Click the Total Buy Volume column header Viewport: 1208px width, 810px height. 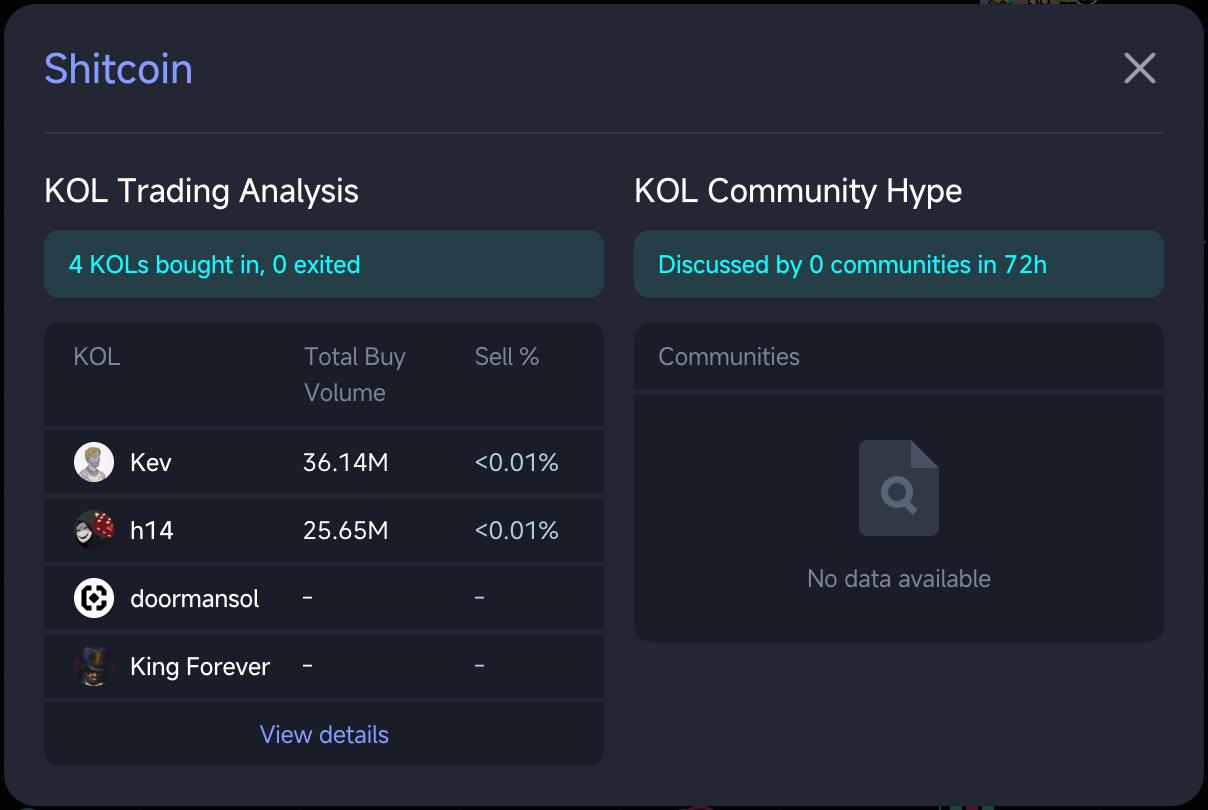click(355, 374)
